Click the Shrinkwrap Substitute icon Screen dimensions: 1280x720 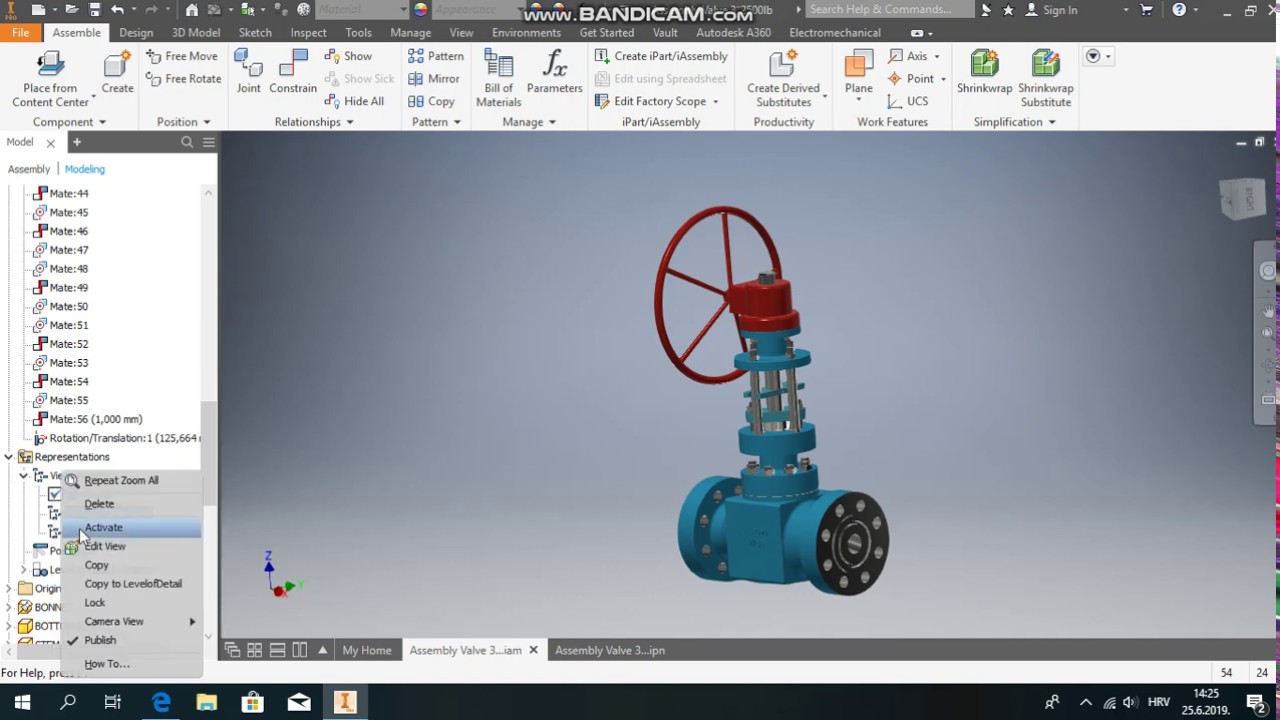(x=1045, y=64)
